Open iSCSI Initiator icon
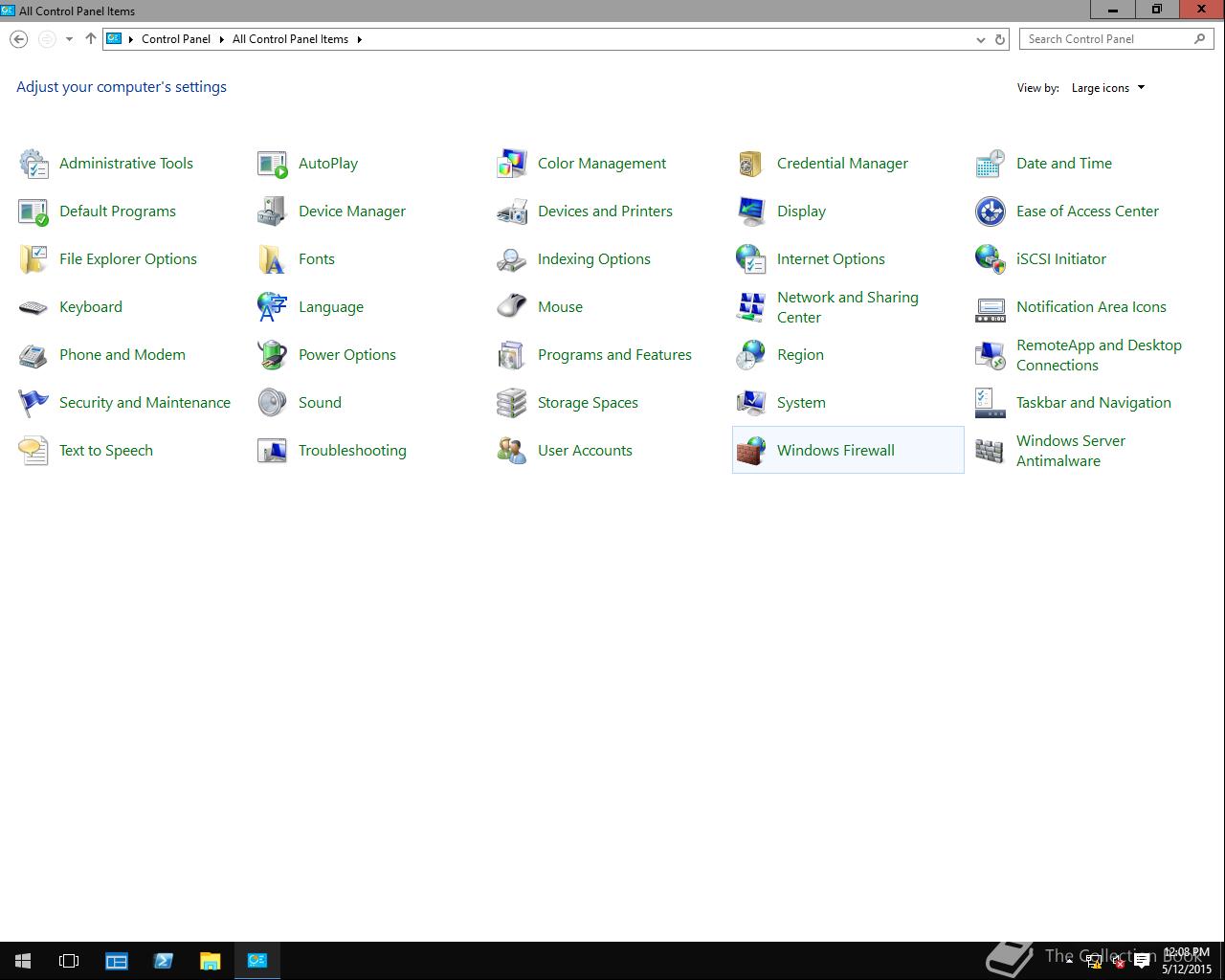1225x980 pixels. (991, 259)
